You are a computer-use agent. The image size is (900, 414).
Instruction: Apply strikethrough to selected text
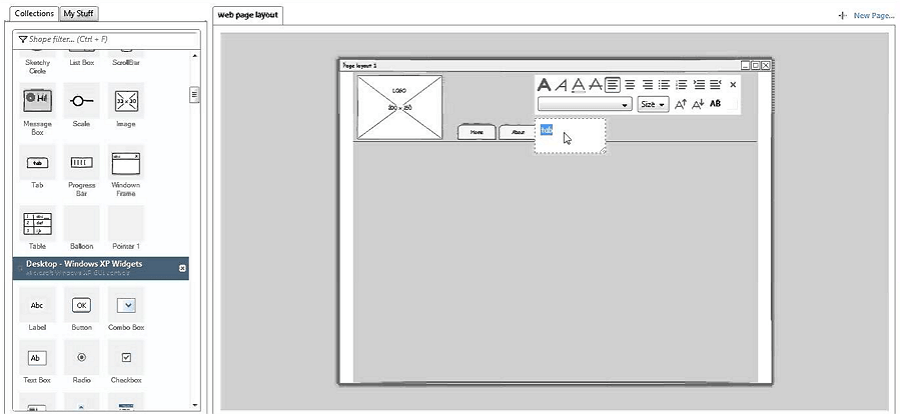click(595, 85)
